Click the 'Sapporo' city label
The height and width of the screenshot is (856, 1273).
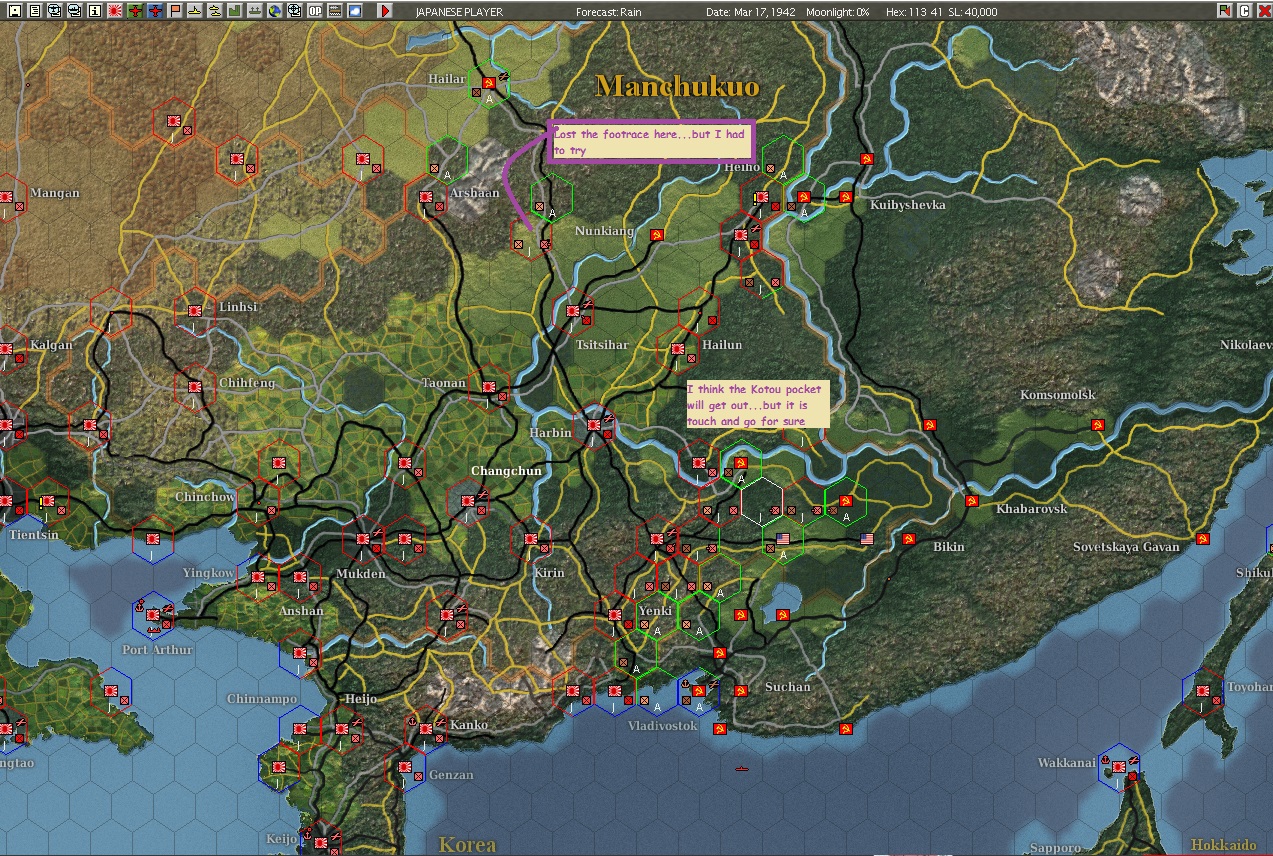pos(1056,848)
